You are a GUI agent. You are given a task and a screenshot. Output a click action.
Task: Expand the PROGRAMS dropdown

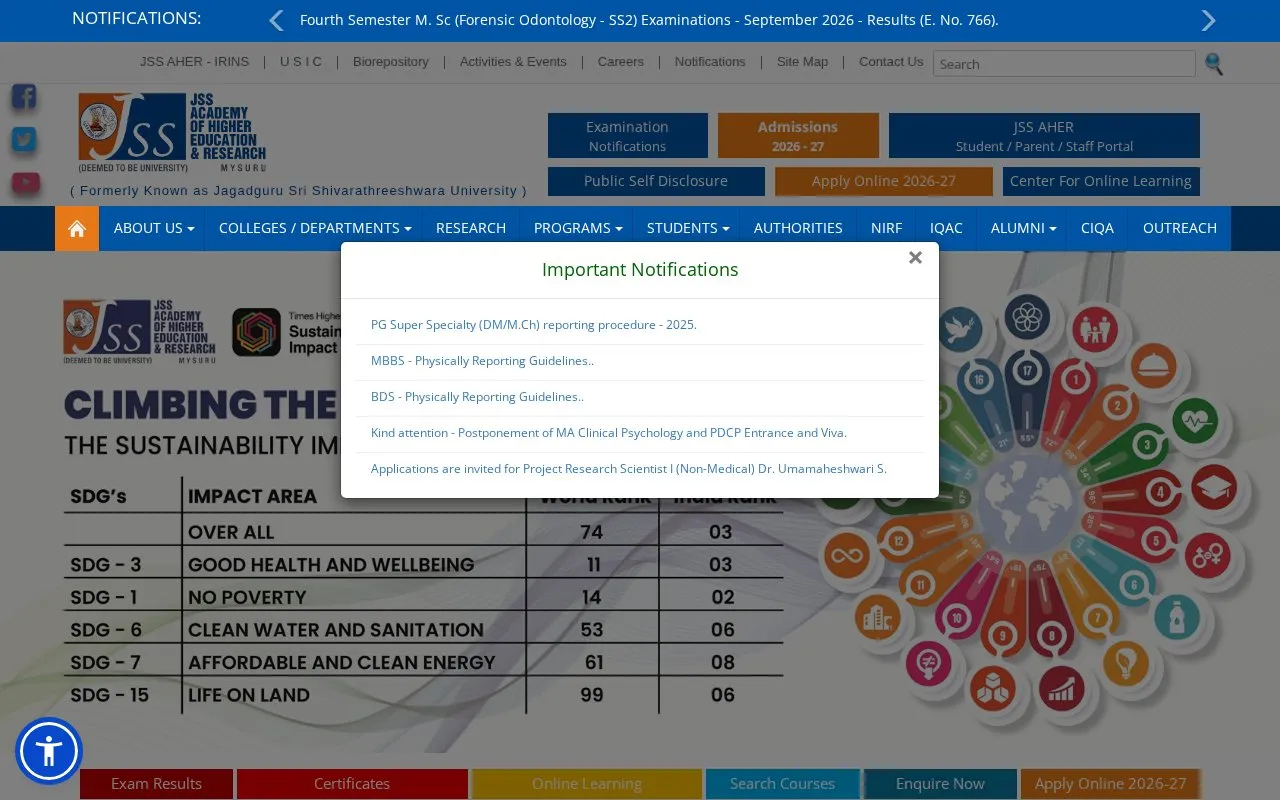[x=578, y=228]
